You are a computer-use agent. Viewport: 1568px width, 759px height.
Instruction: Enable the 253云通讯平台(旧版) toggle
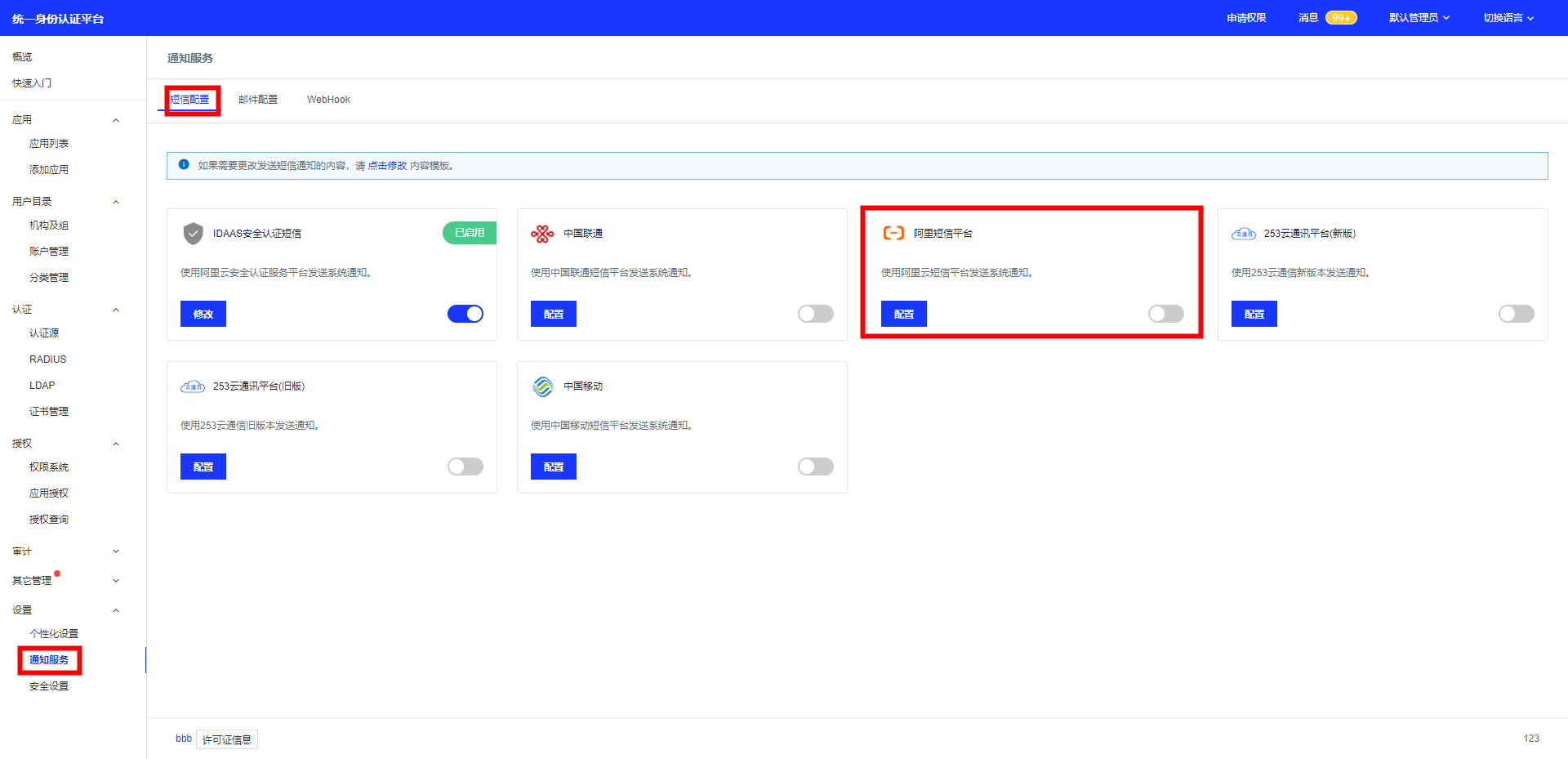[x=465, y=467]
